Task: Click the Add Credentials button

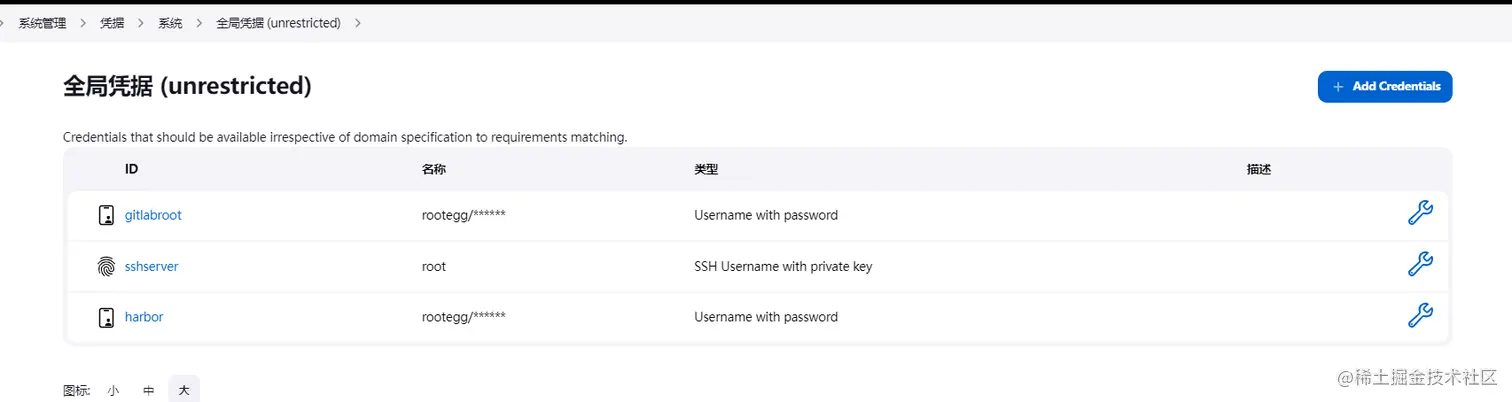Action: coord(1384,87)
